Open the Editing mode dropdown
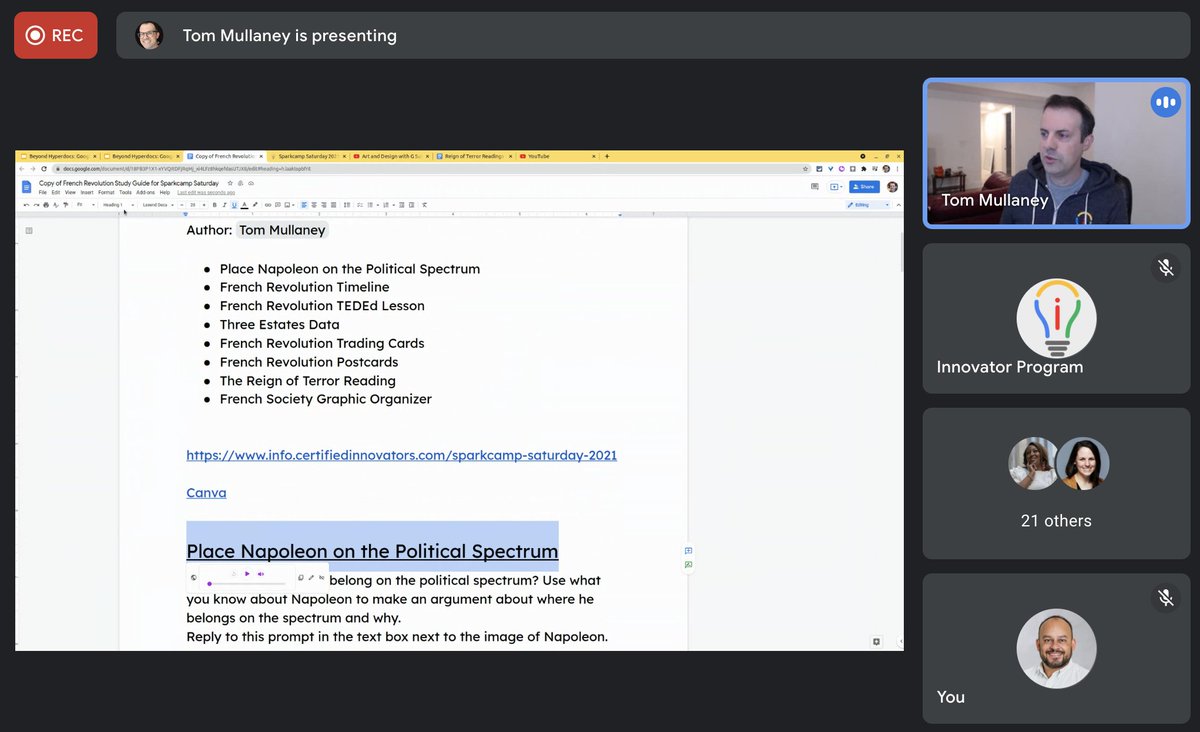Viewport: 1200px width, 732px height. (868, 205)
